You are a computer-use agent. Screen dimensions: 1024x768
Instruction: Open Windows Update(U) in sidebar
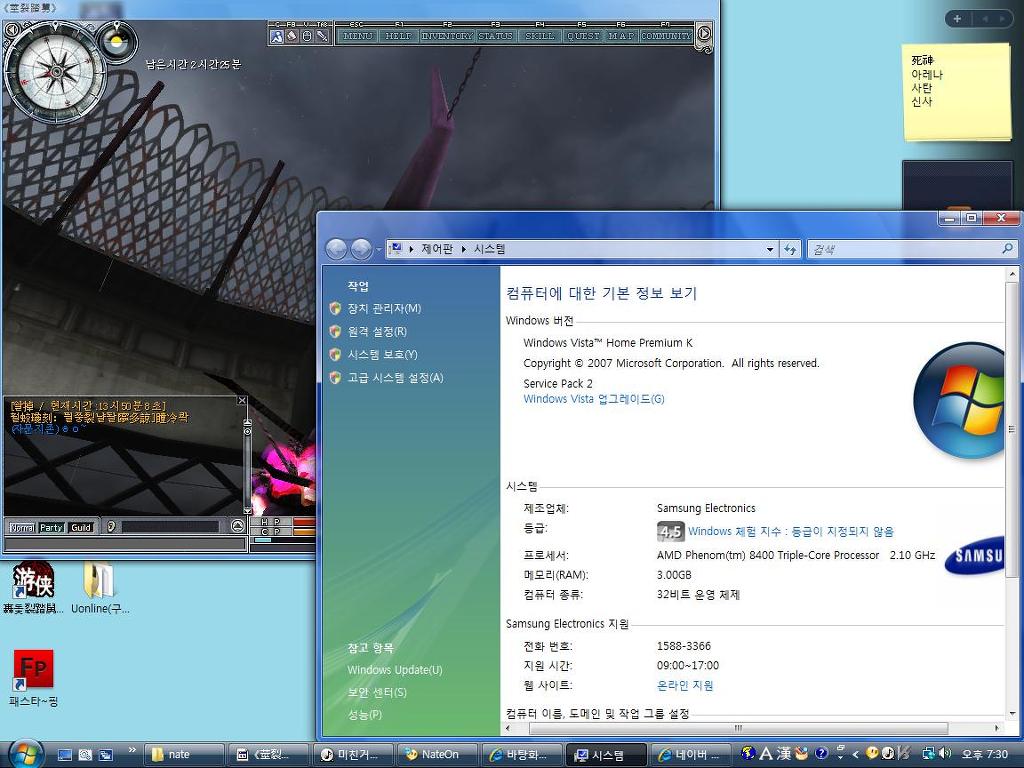click(x=394, y=669)
